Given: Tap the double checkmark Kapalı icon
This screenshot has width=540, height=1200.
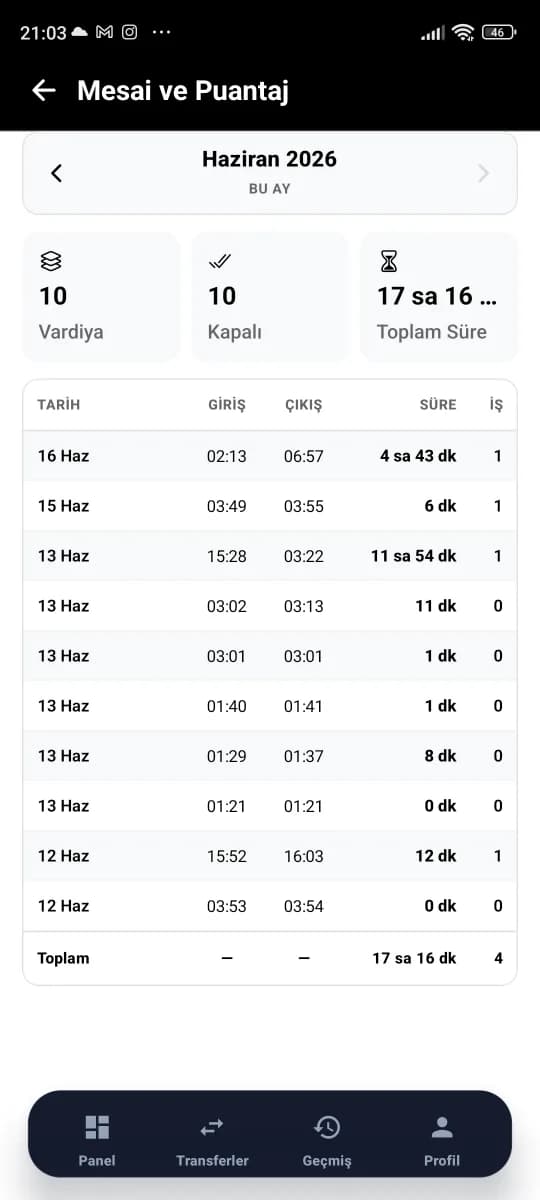Looking at the screenshot, I should (x=219, y=261).
